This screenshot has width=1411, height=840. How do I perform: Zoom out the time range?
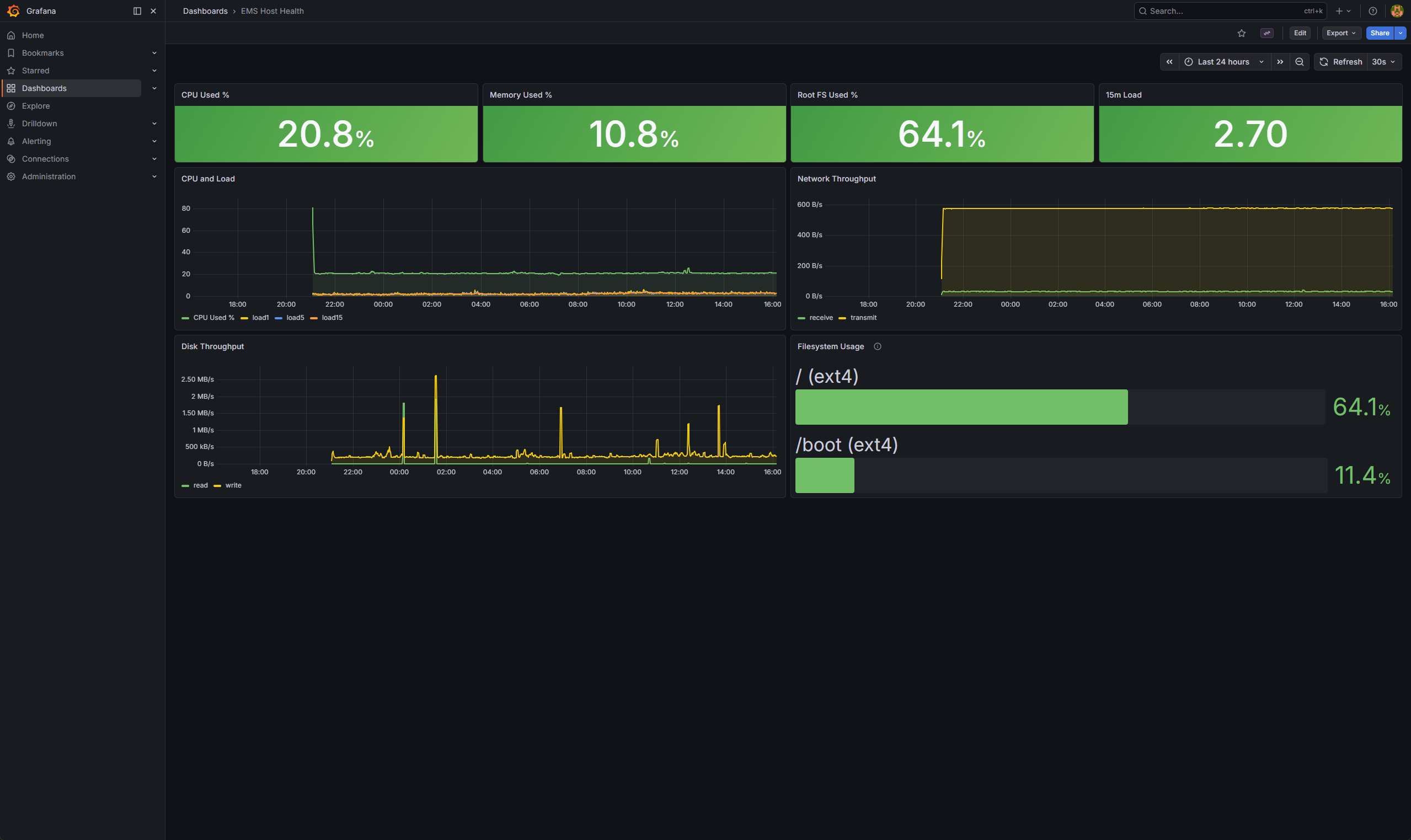[x=1300, y=62]
